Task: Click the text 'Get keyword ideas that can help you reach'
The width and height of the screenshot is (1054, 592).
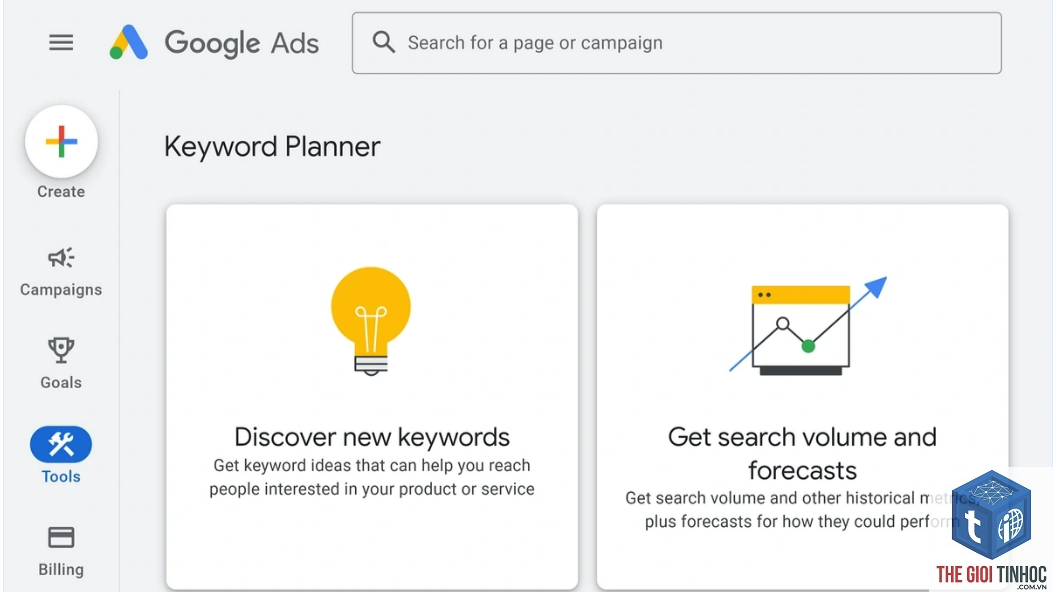Action: [x=372, y=465]
